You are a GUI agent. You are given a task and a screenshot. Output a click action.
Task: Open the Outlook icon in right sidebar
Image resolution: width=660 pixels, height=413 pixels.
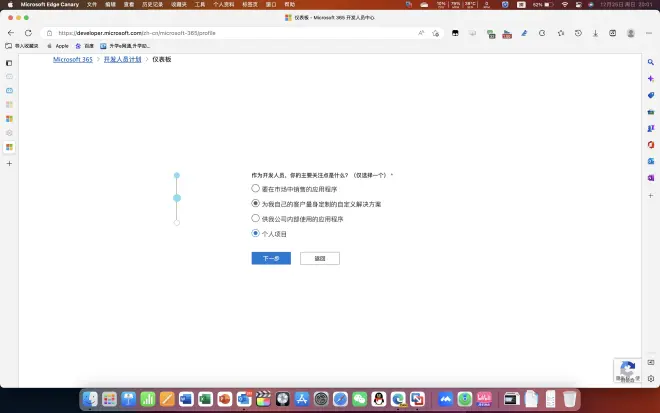(651, 161)
